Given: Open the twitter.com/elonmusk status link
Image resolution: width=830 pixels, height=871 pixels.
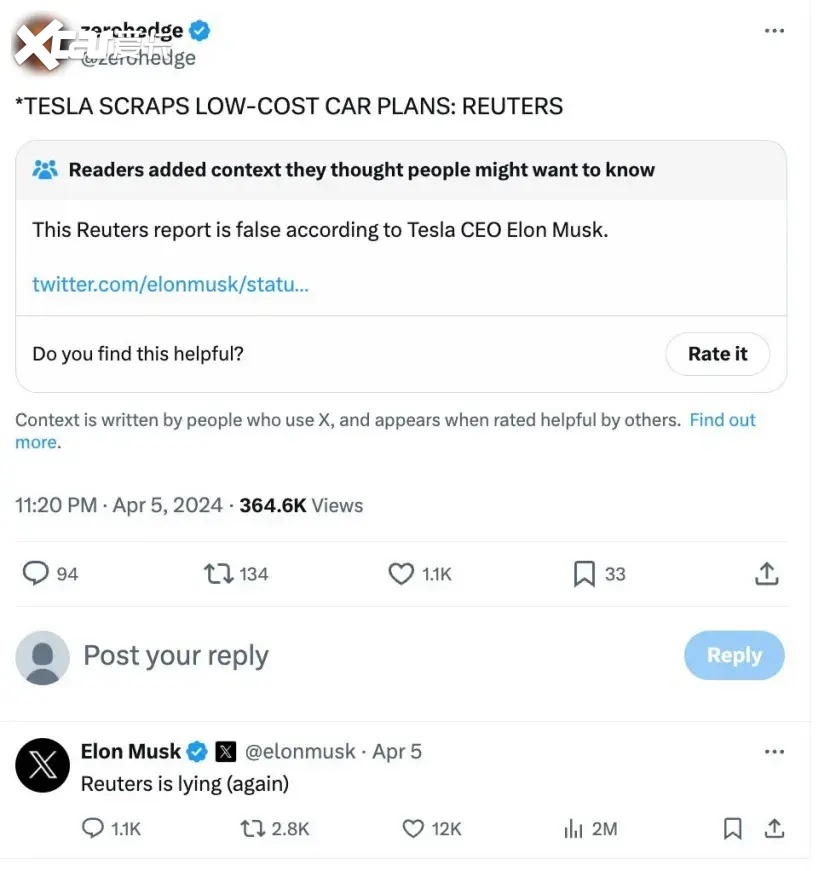Looking at the screenshot, I should click(x=170, y=284).
